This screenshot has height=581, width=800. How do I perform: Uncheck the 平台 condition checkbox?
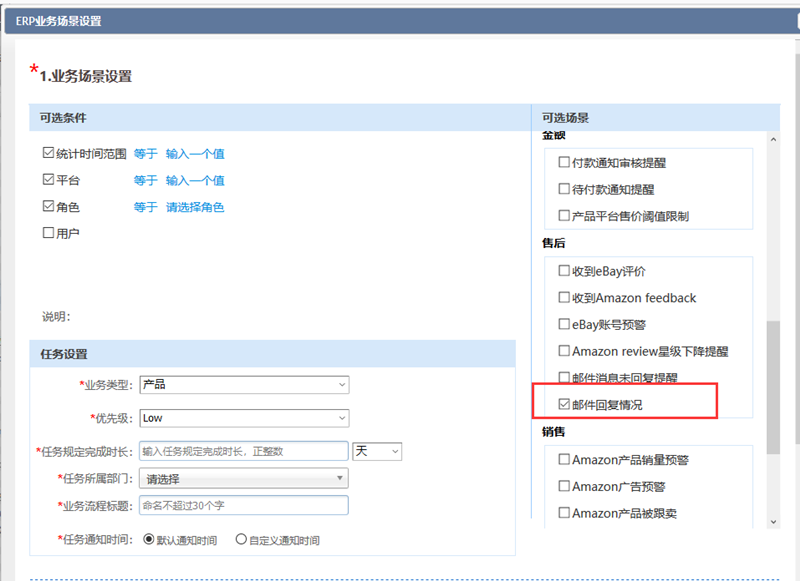click(x=48, y=180)
